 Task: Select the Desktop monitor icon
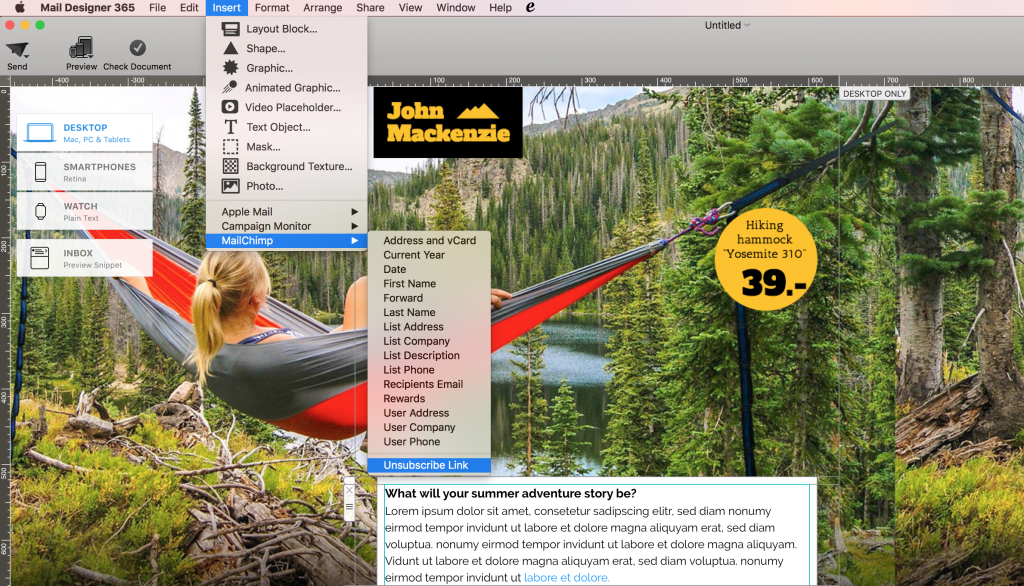coord(40,133)
